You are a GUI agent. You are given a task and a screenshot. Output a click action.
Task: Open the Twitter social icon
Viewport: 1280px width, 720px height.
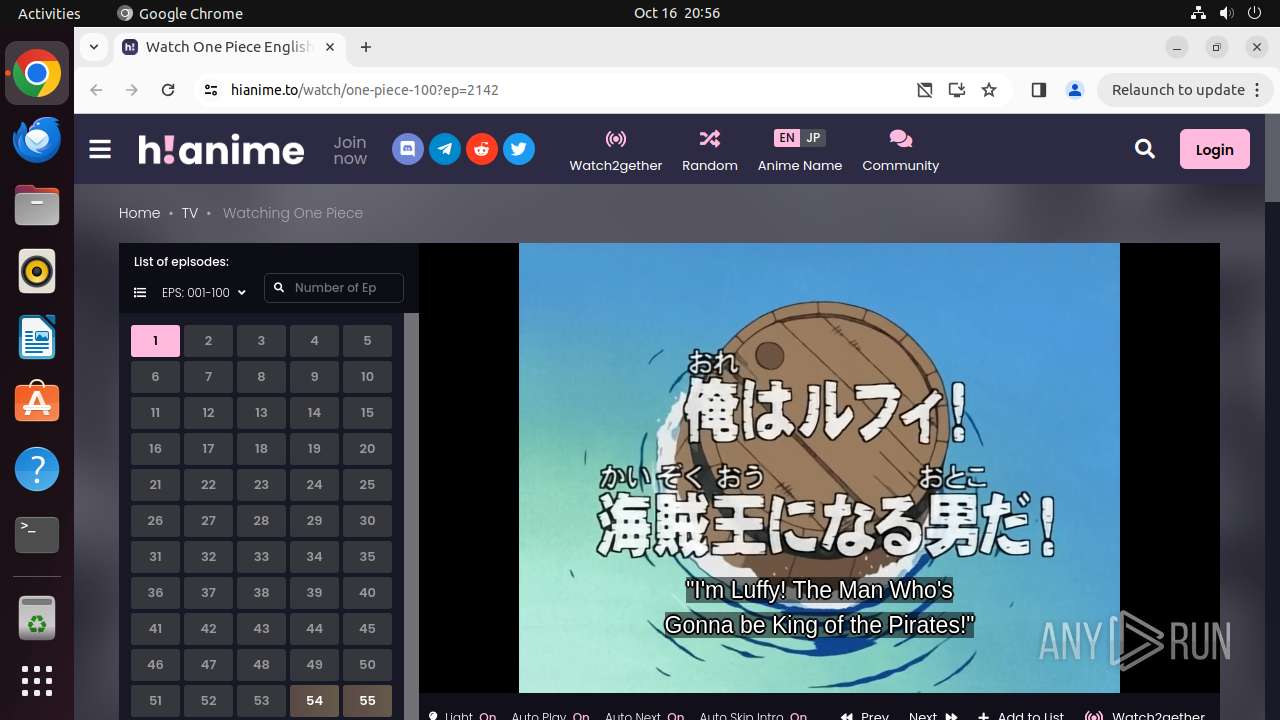(x=519, y=150)
